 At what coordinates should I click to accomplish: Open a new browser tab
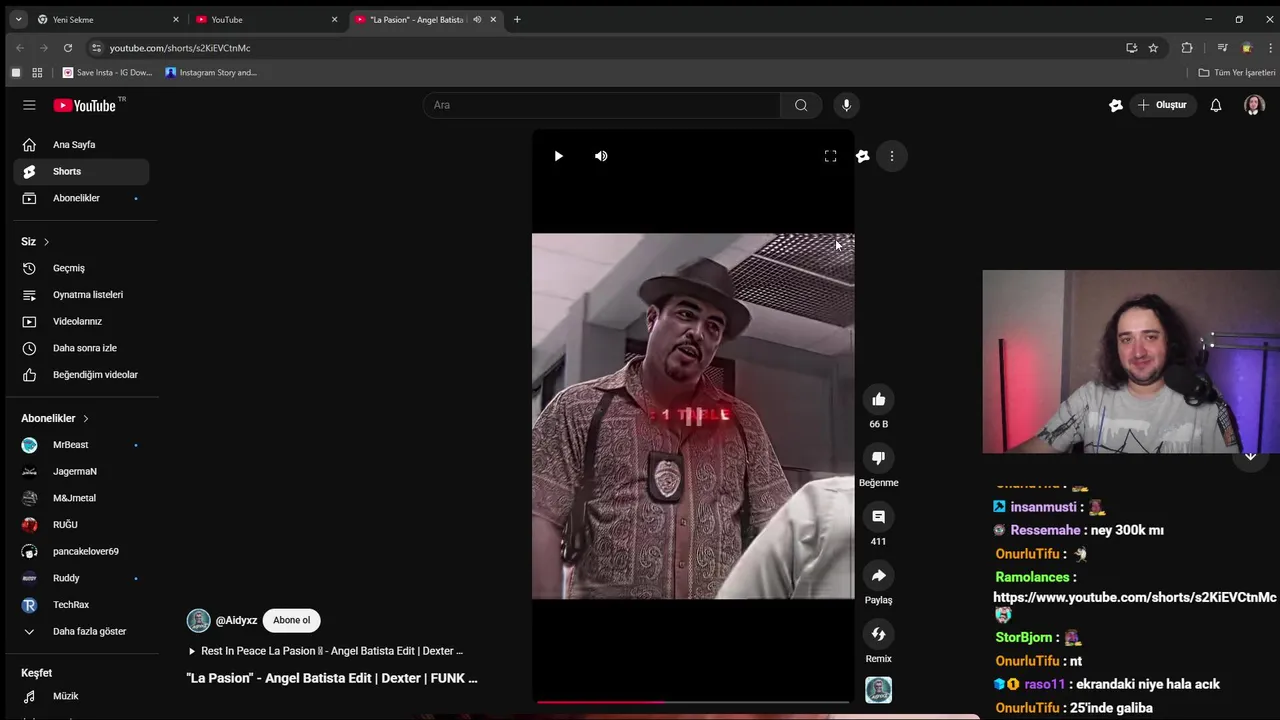pyautogui.click(x=517, y=19)
